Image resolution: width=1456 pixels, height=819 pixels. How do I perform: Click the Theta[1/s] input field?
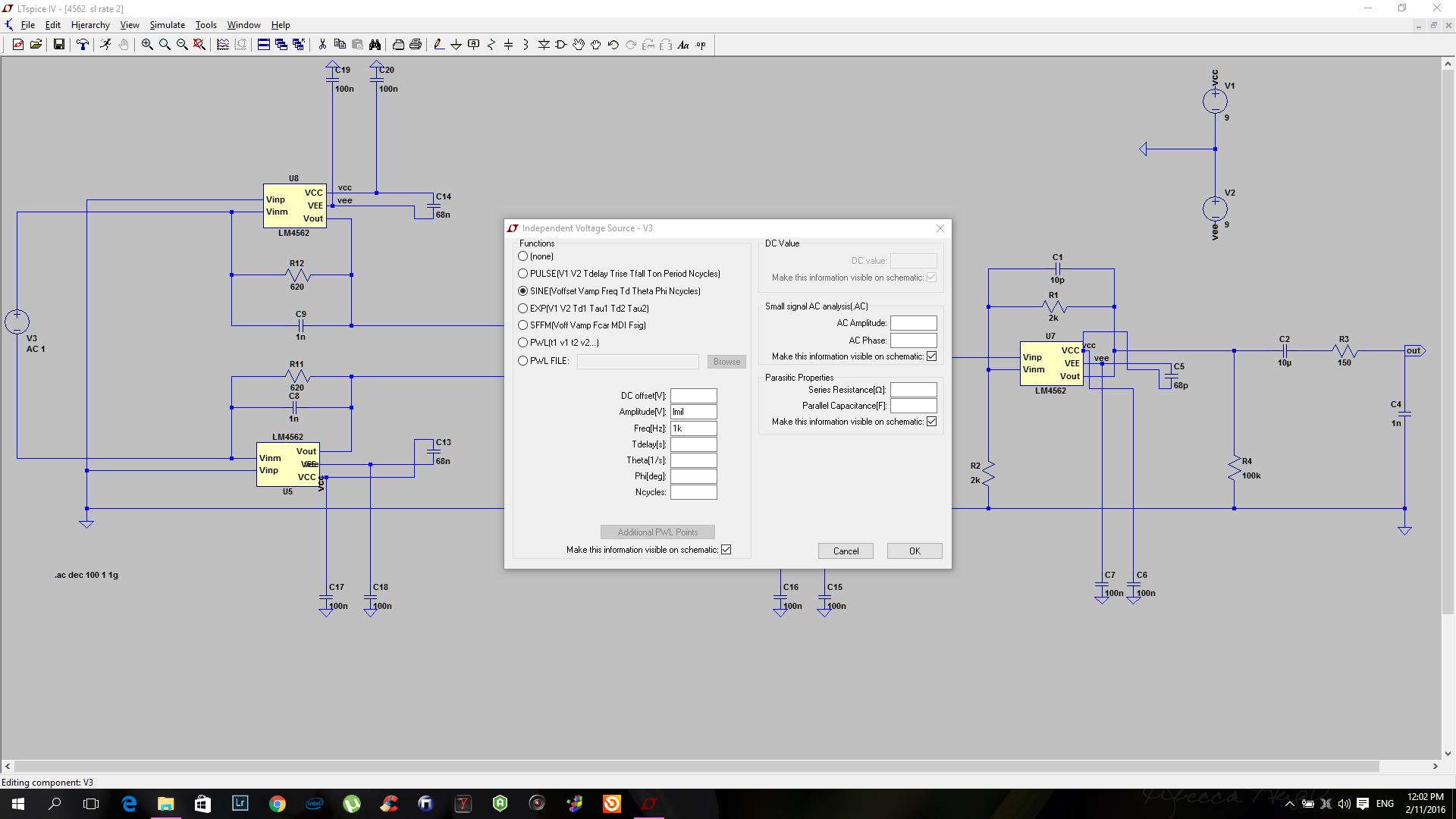click(693, 460)
